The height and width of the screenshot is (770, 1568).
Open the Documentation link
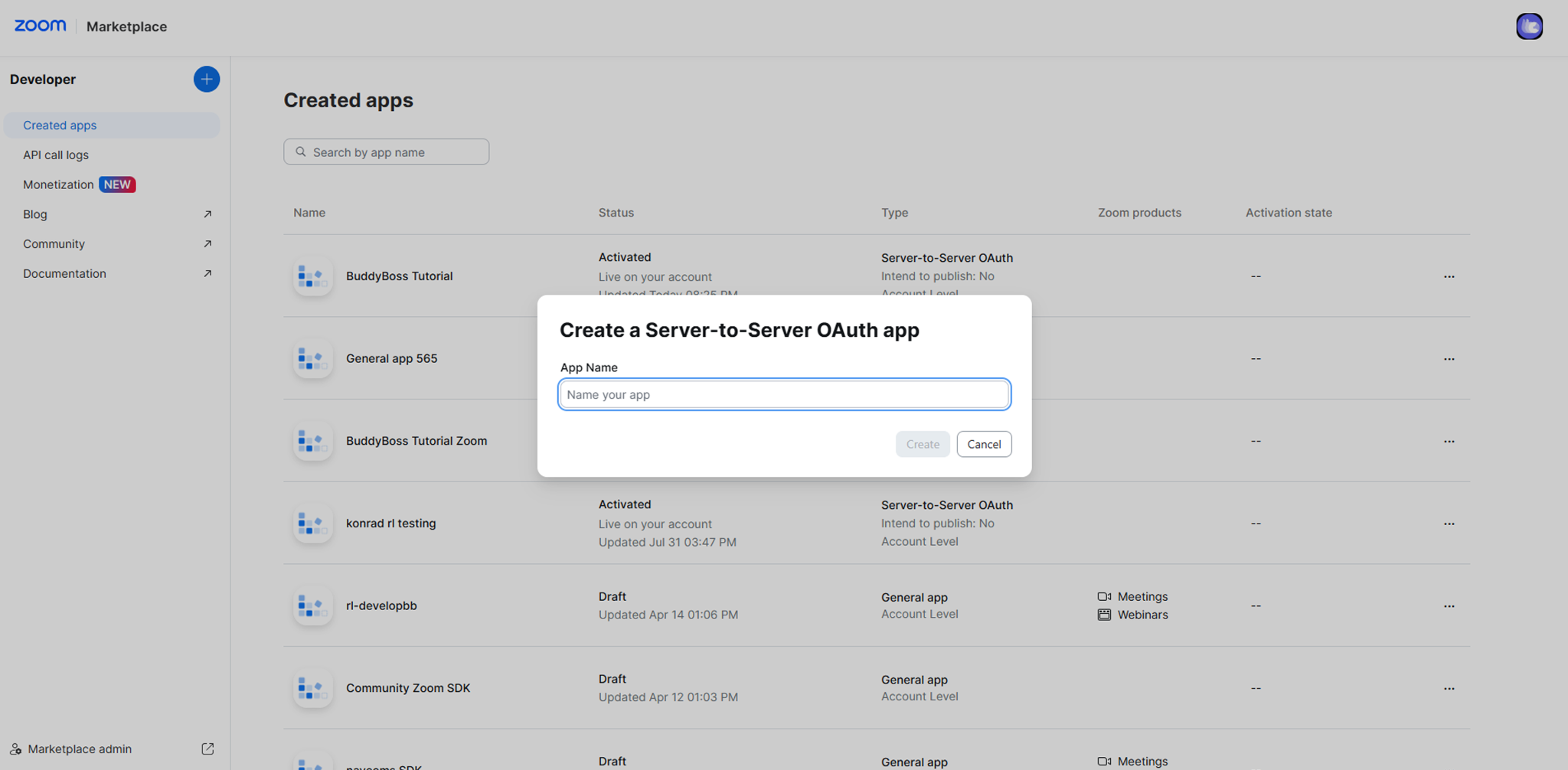pos(64,273)
